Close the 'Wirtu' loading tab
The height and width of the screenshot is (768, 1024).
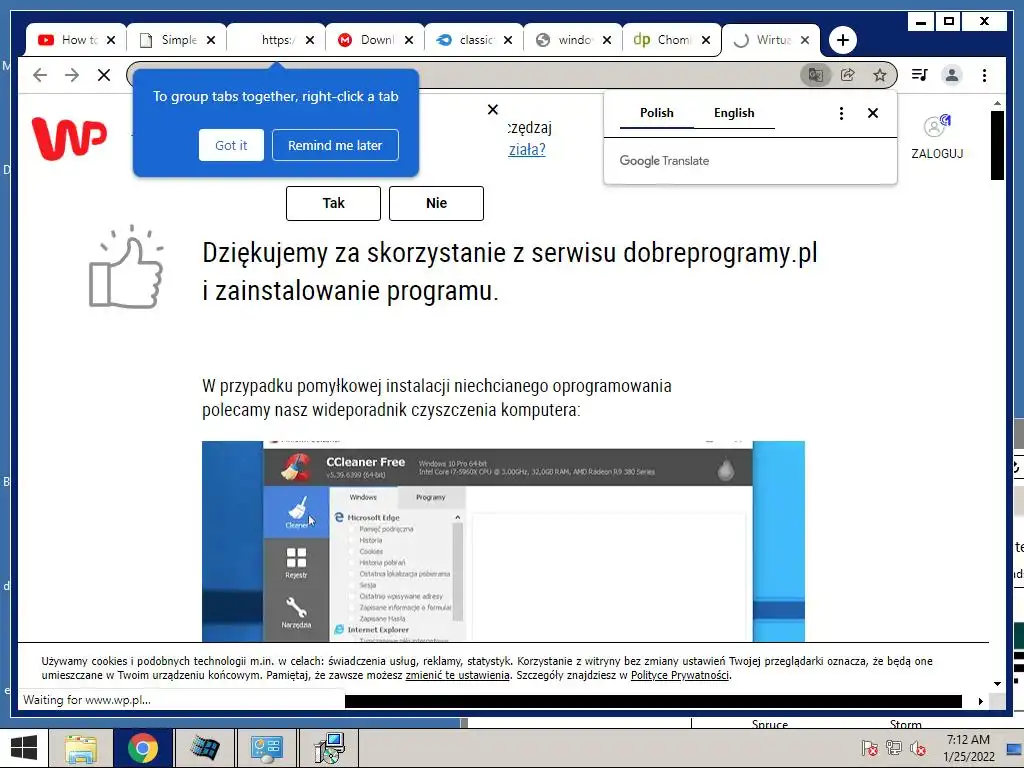(x=805, y=40)
